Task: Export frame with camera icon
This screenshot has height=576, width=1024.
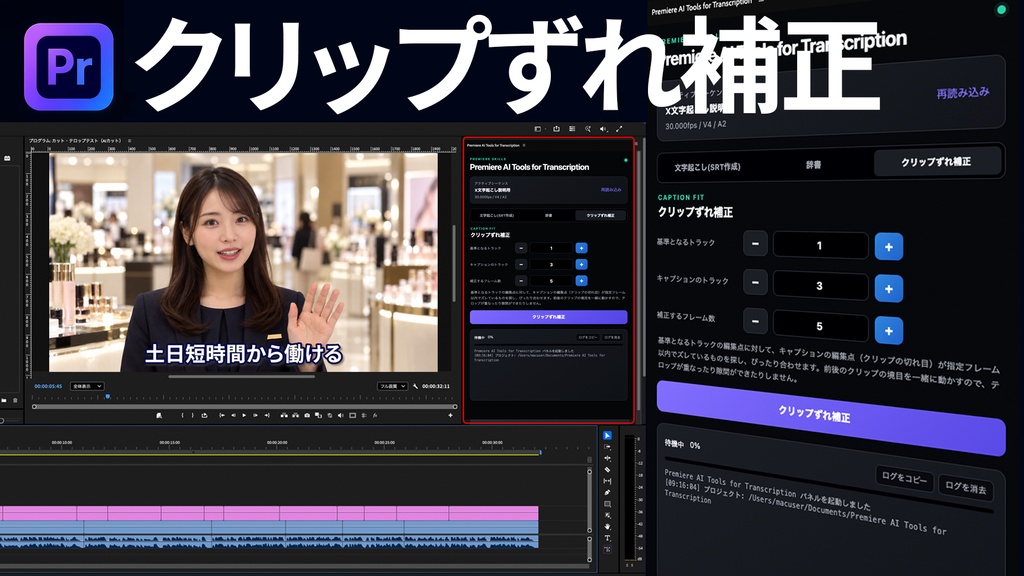Action: [x=307, y=415]
